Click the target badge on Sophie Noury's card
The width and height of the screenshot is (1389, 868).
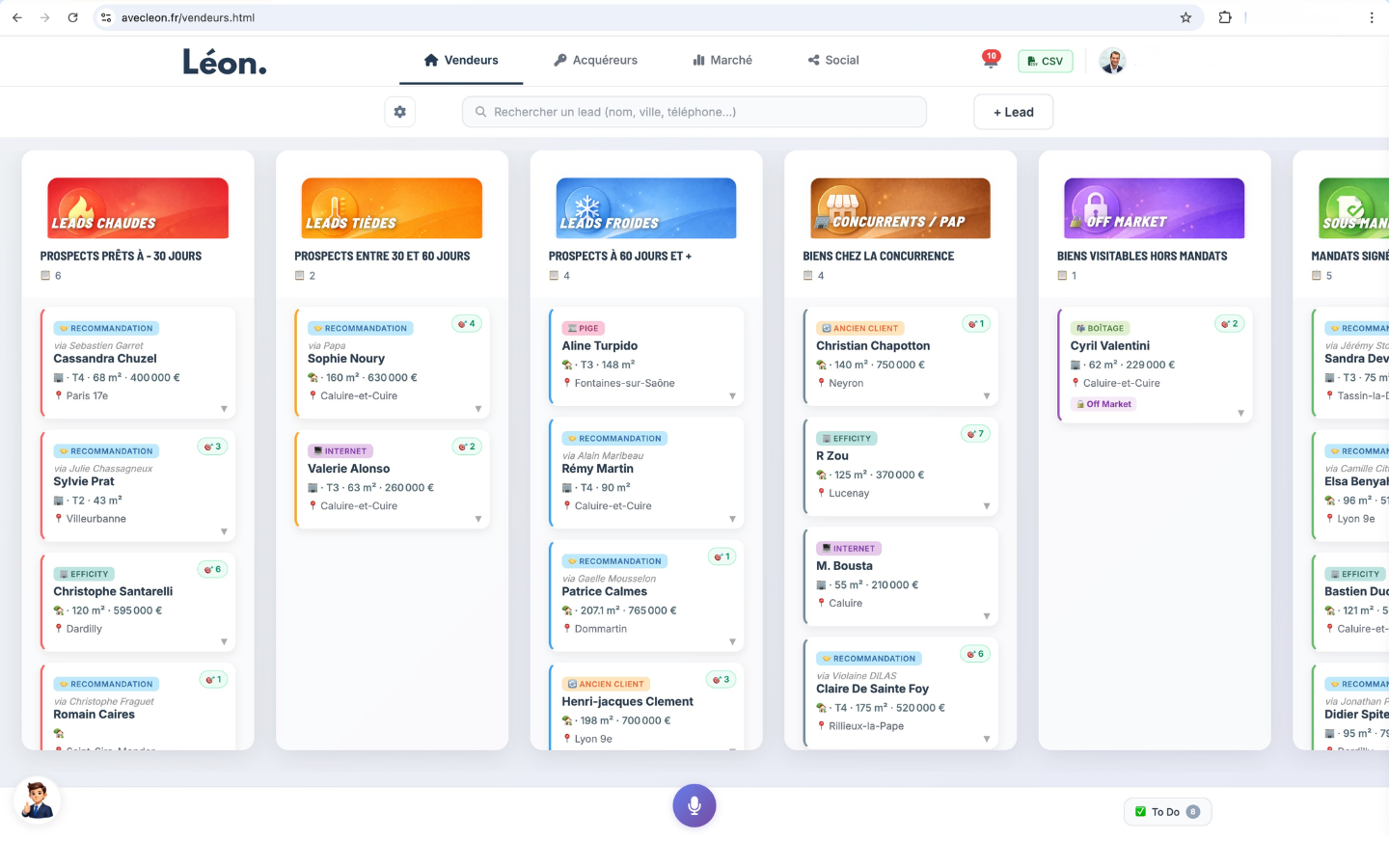click(x=467, y=324)
